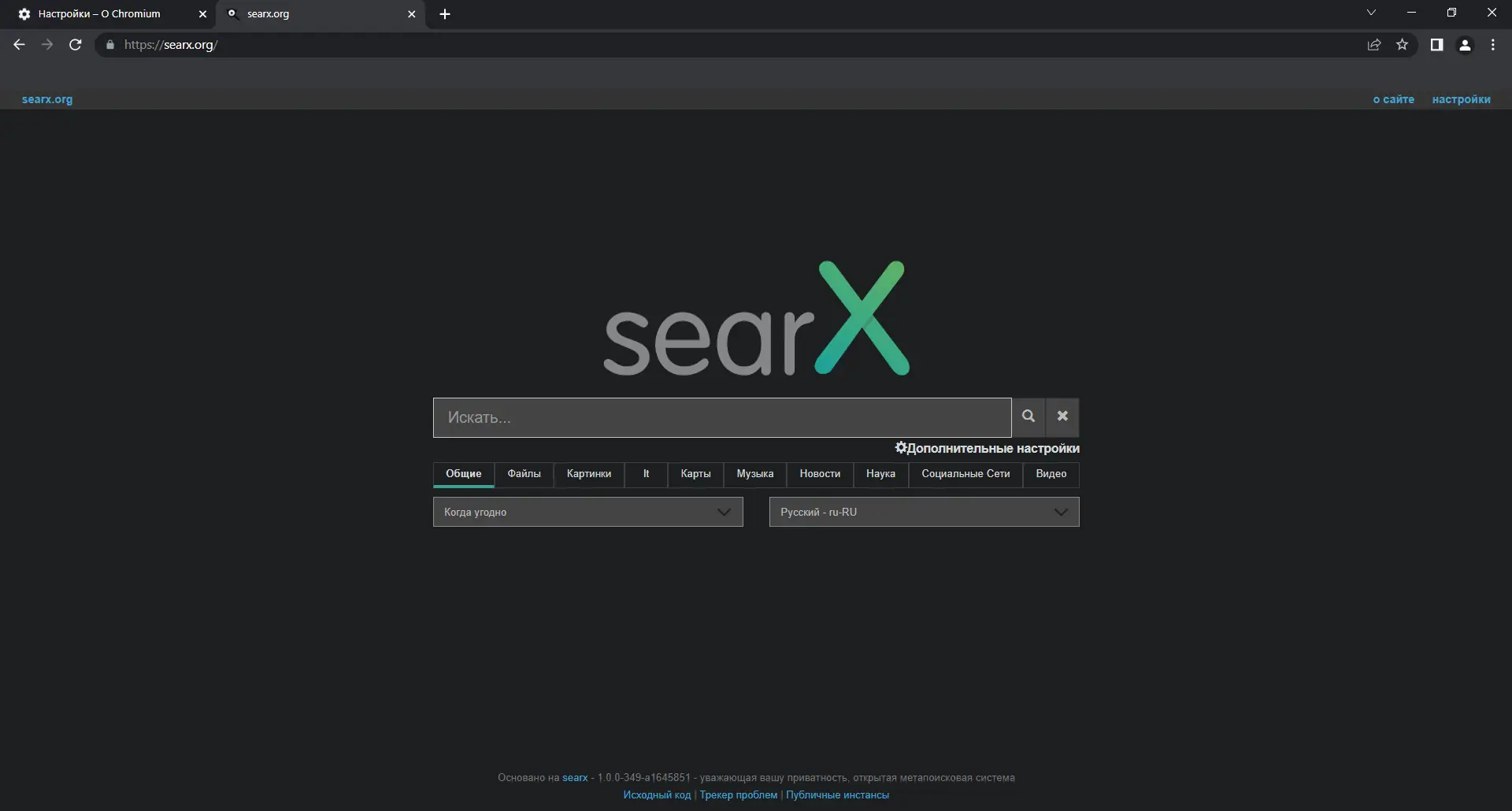
Task: Close the Настройки – О Chromium tab
Action: pos(202,14)
